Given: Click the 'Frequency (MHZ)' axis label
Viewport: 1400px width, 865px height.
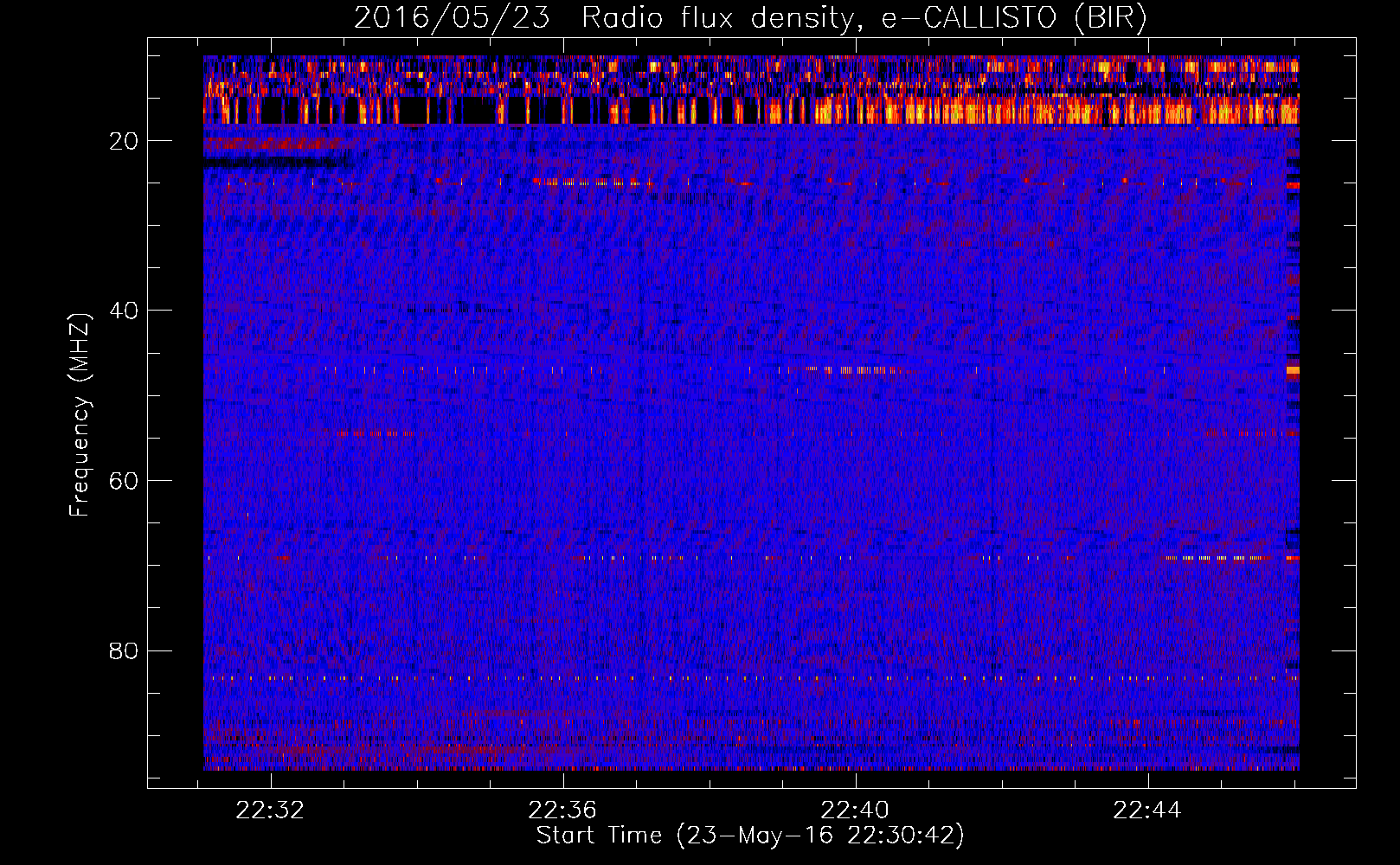Looking at the screenshot, I should coord(80,415).
